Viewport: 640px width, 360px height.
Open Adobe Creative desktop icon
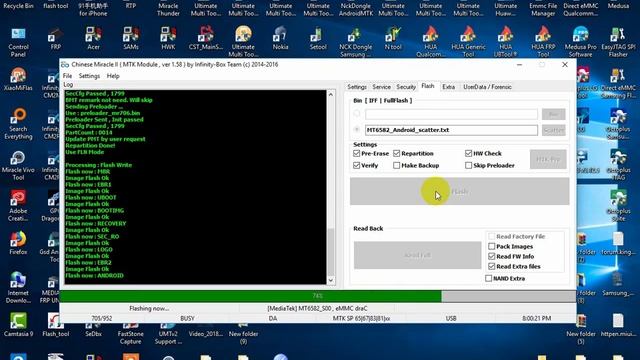point(18,206)
